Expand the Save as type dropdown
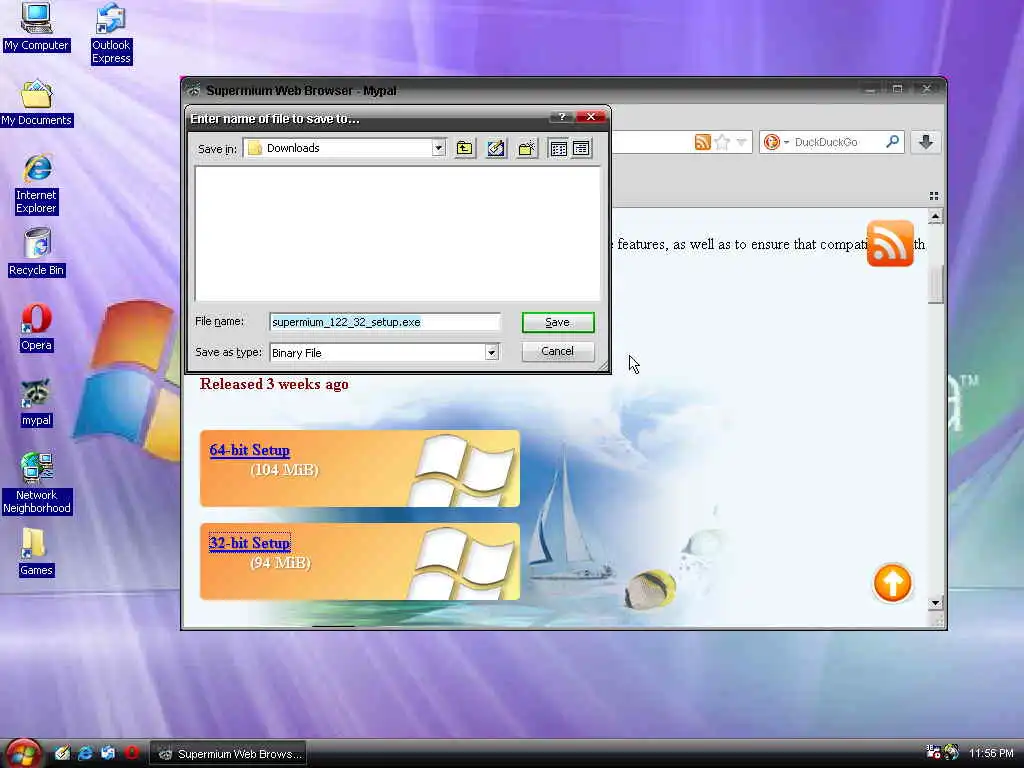 (491, 353)
